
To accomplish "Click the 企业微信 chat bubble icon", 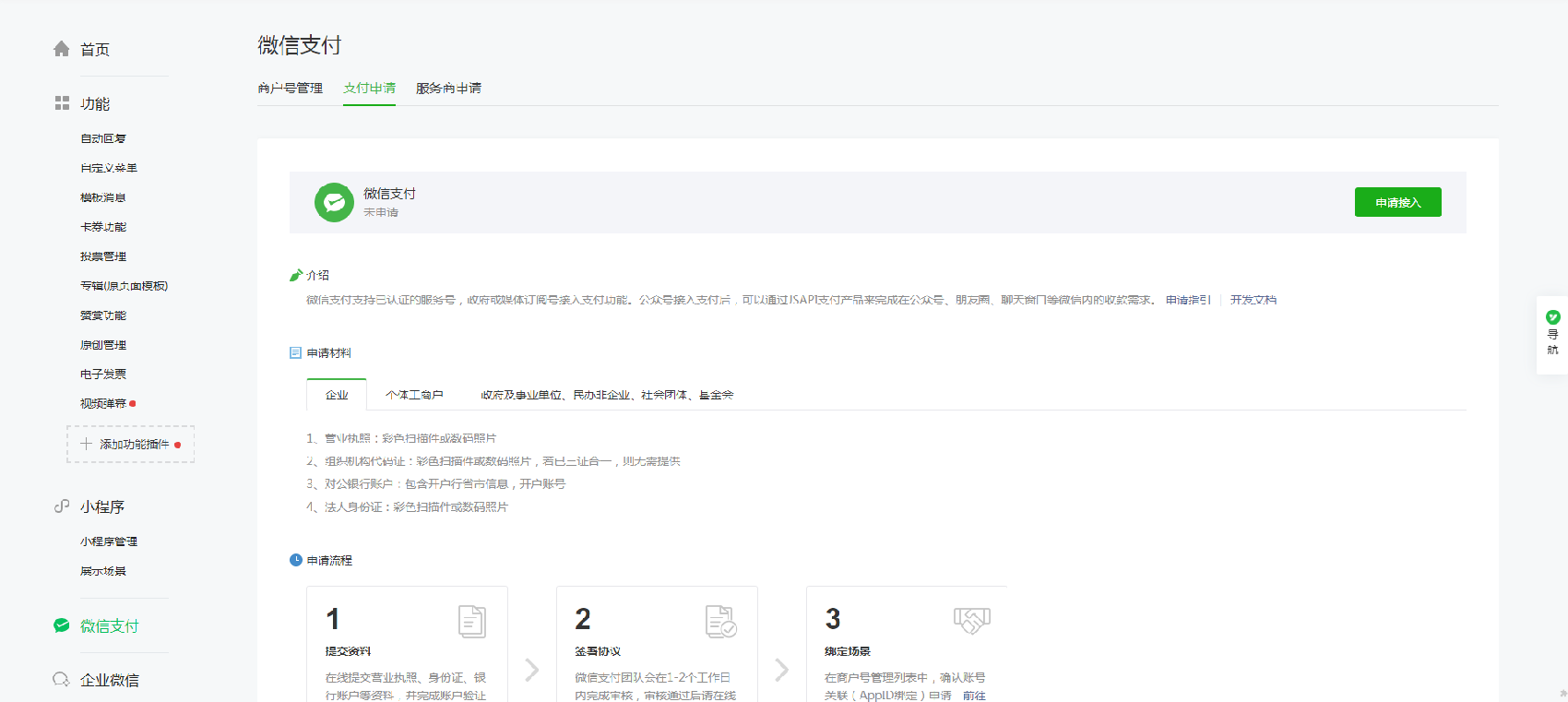I will [x=62, y=680].
